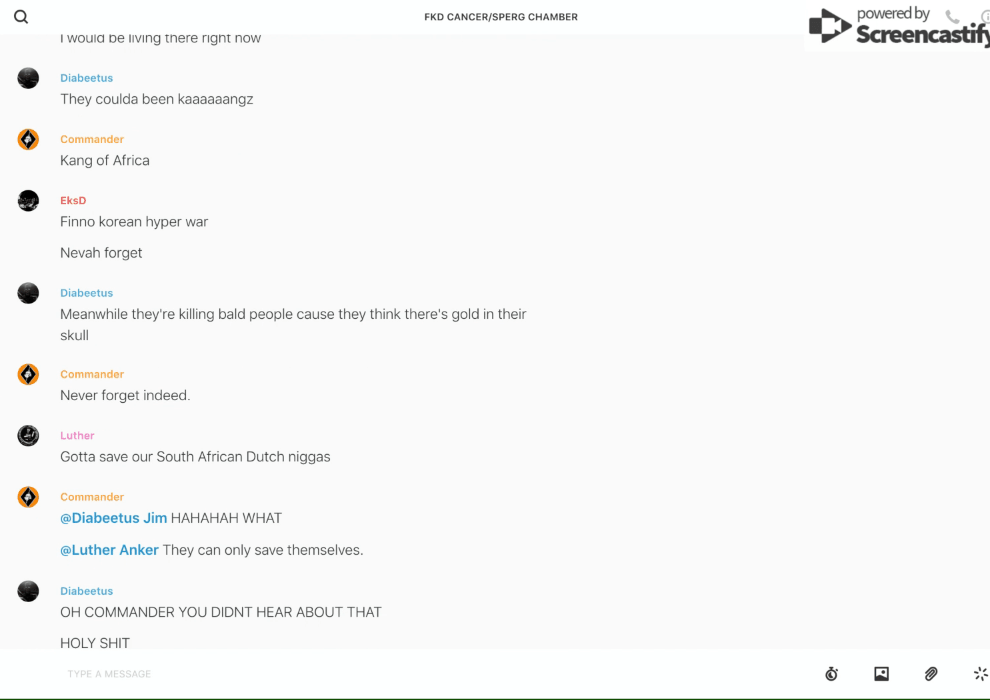The width and height of the screenshot is (990, 700).
Task: Click the burst icon beside the paperclip
Action: click(981, 674)
